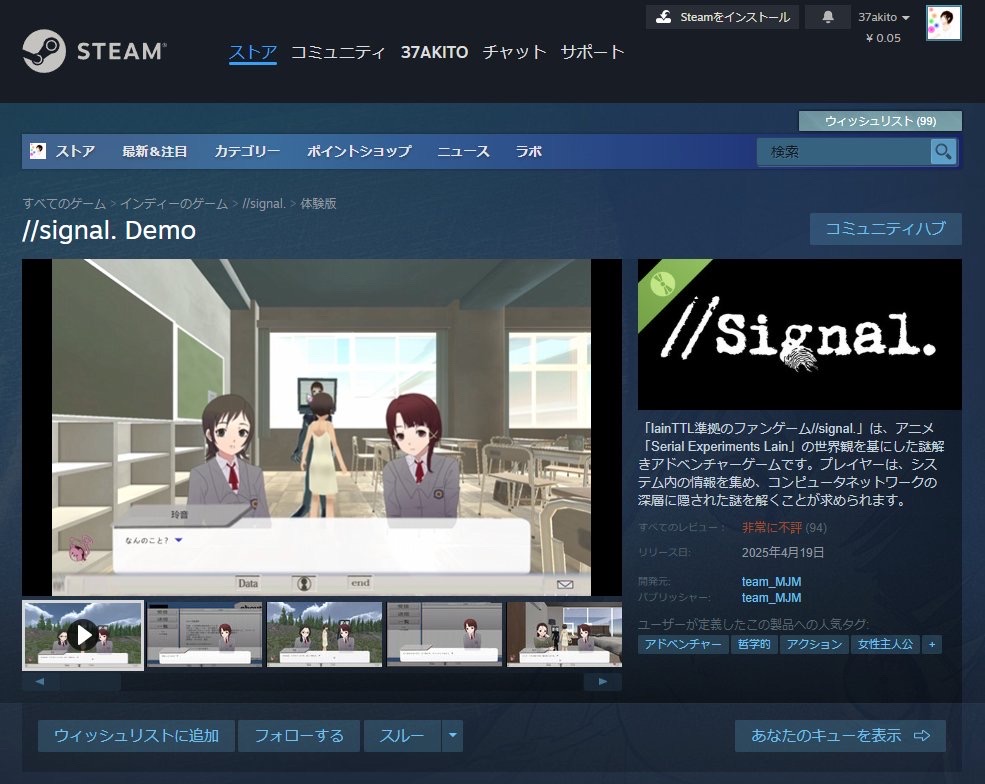Select the fourth screenshot thumbnail
This screenshot has height=784, width=985.
pyautogui.click(x=444, y=634)
